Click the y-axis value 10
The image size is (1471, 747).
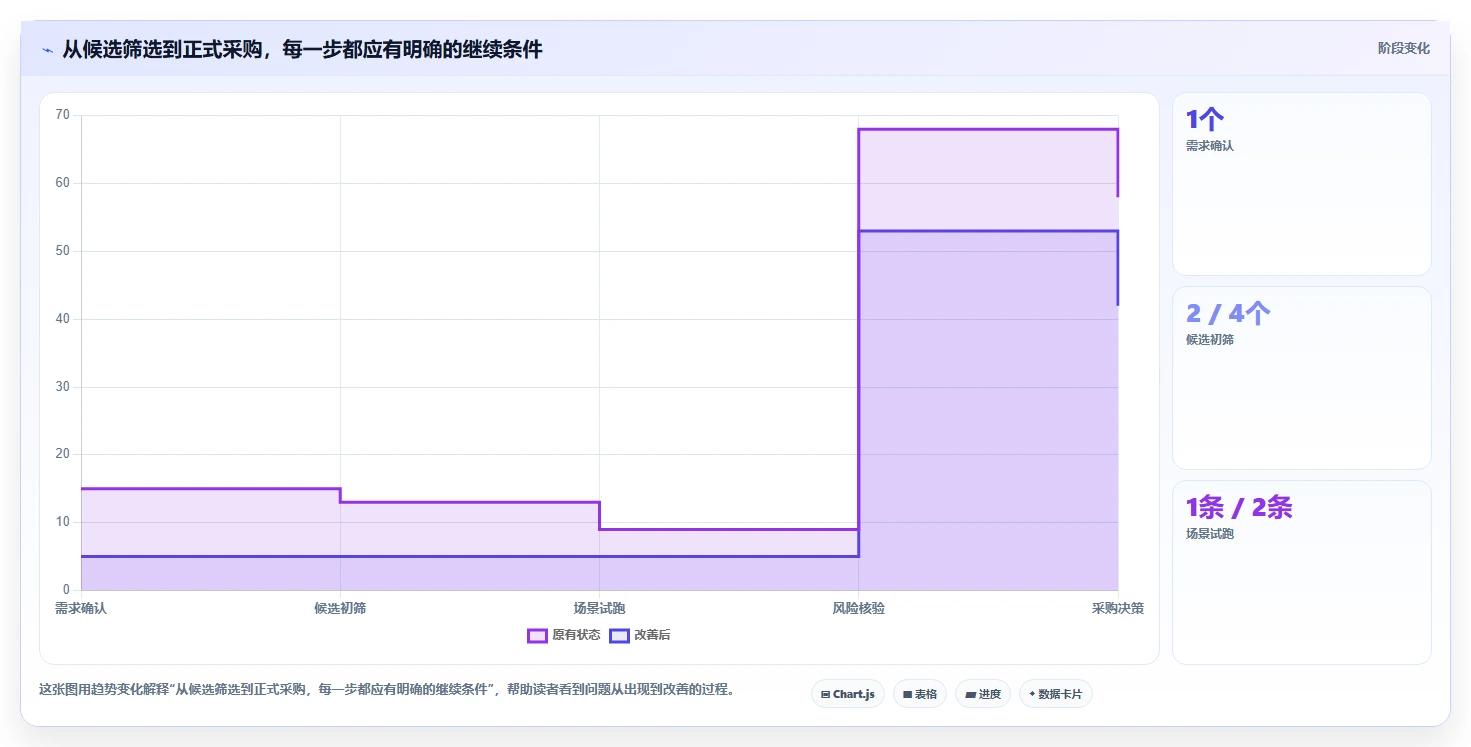[62, 522]
